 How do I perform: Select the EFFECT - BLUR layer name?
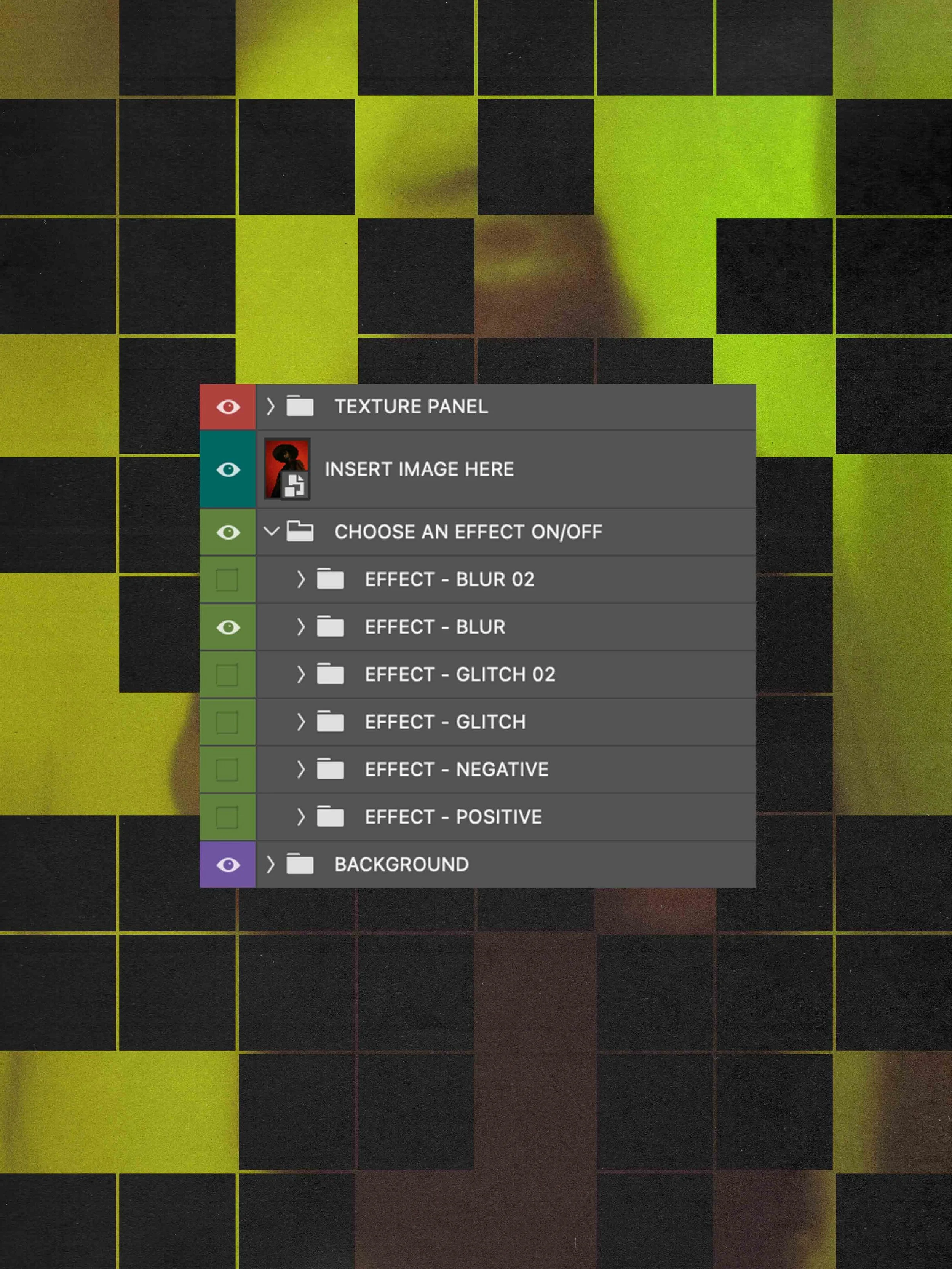(x=436, y=627)
